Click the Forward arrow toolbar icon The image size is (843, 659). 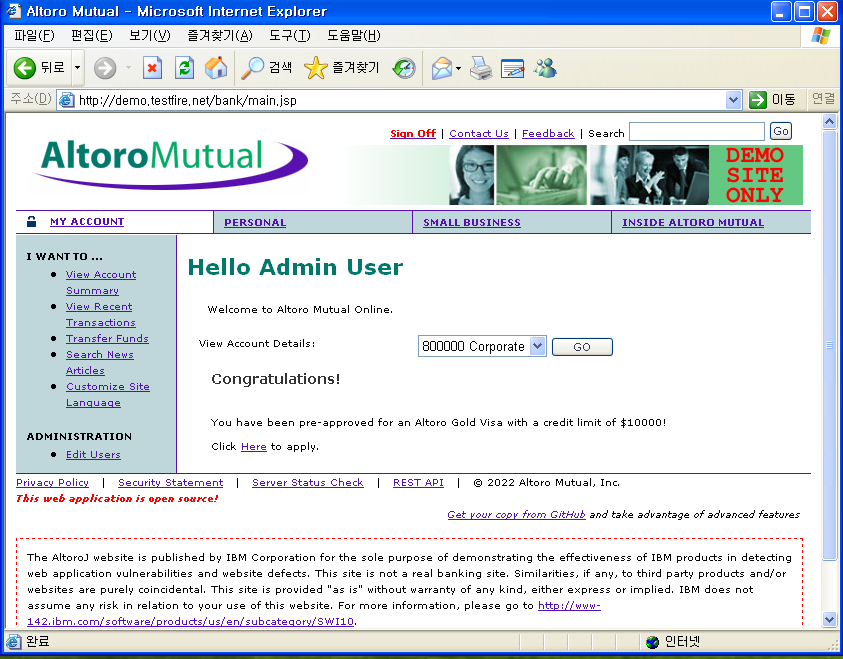point(105,68)
